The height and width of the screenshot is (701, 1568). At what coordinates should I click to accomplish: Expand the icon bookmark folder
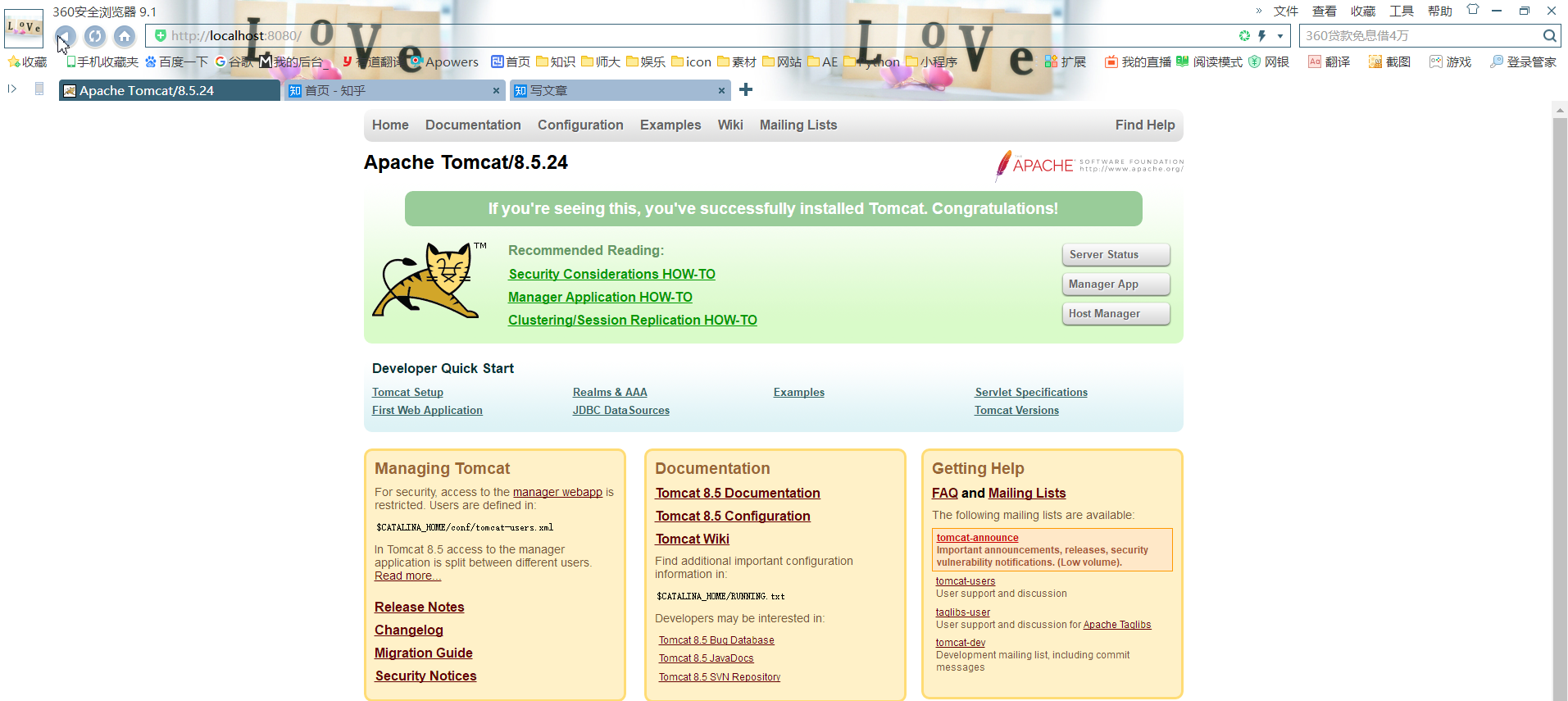[x=691, y=62]
